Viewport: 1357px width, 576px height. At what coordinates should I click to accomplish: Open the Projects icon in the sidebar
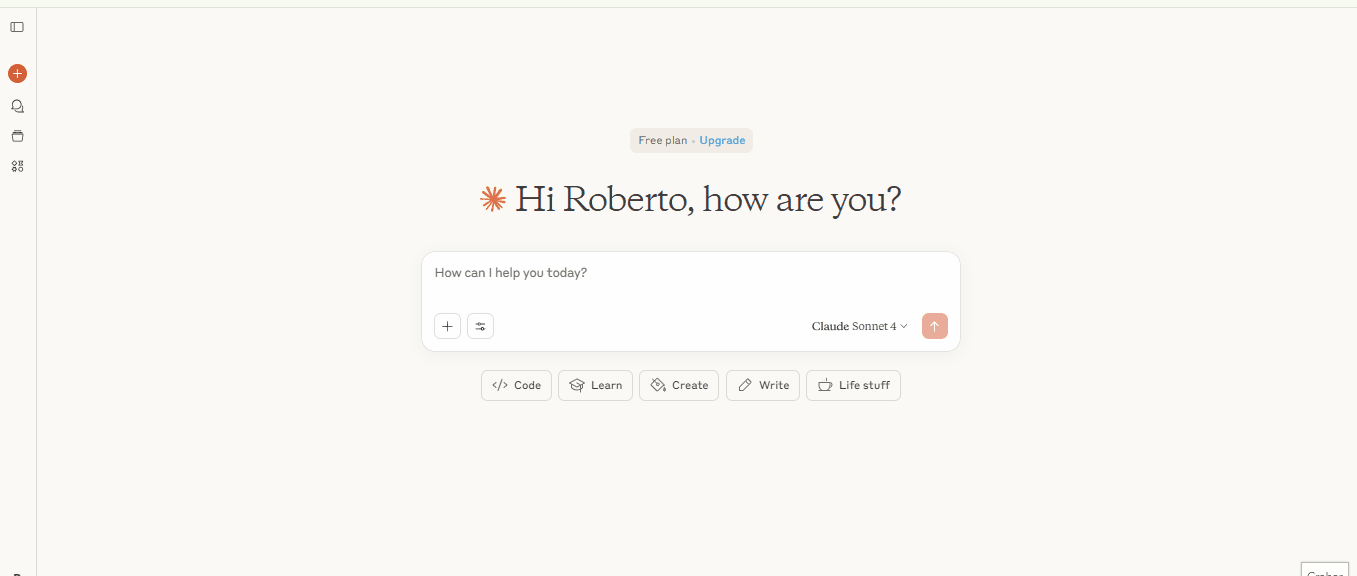pyautogui.click(x=17, y=136)
